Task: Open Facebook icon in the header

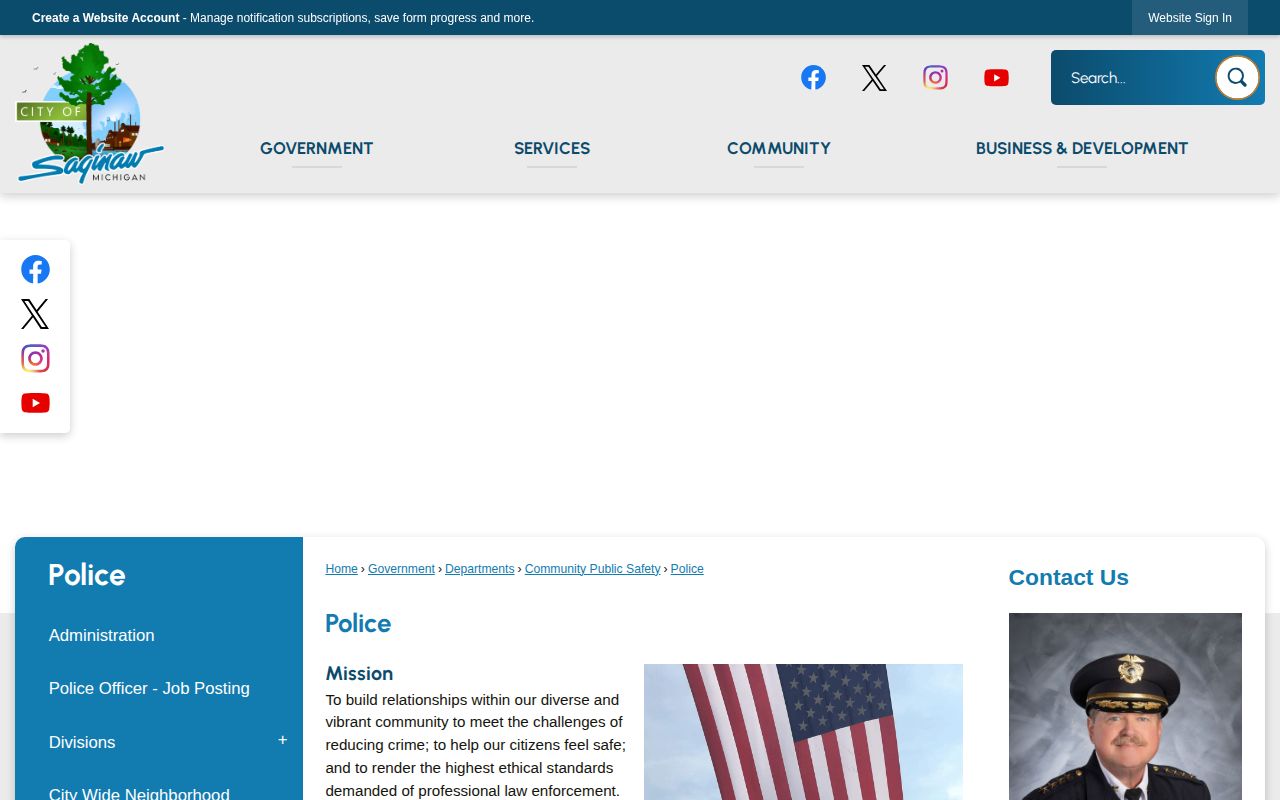Action: (813, 78)
